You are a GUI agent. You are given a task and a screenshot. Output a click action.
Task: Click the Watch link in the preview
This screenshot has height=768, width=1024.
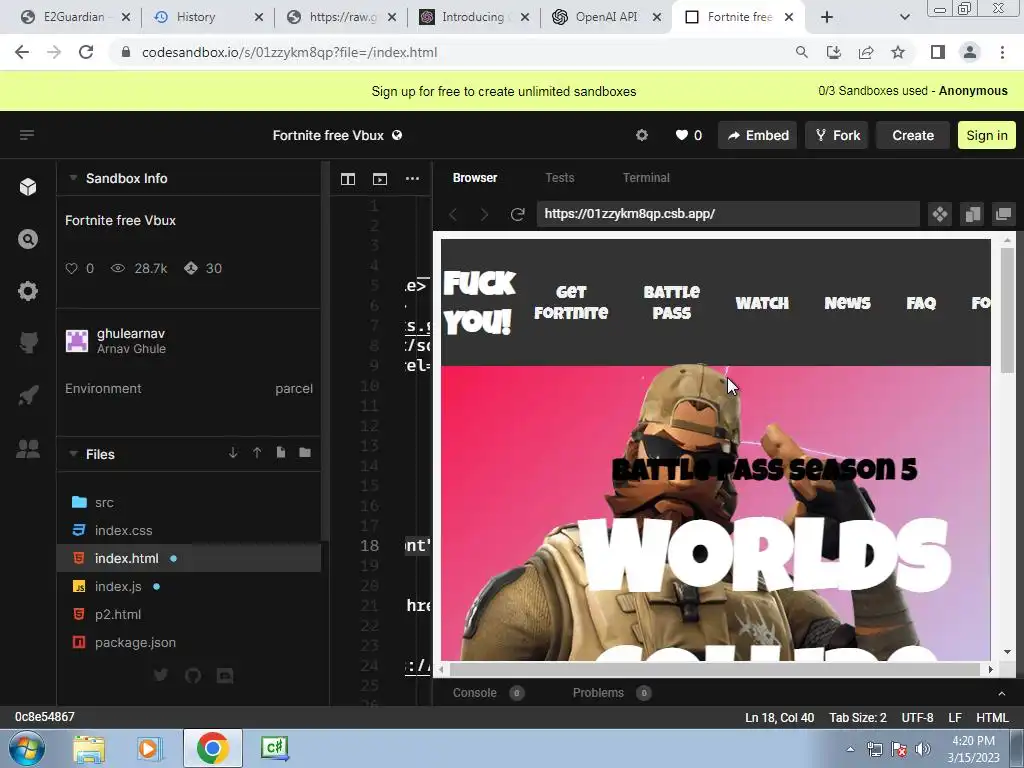762,303
